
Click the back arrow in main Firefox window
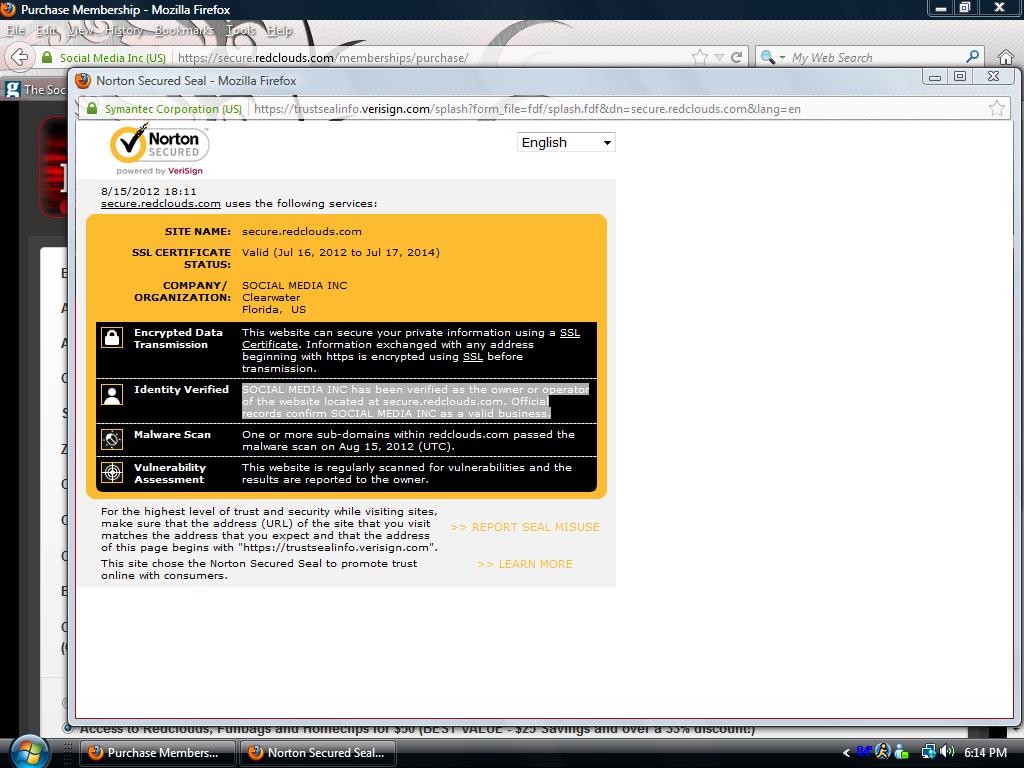click(x=20, y=57)
